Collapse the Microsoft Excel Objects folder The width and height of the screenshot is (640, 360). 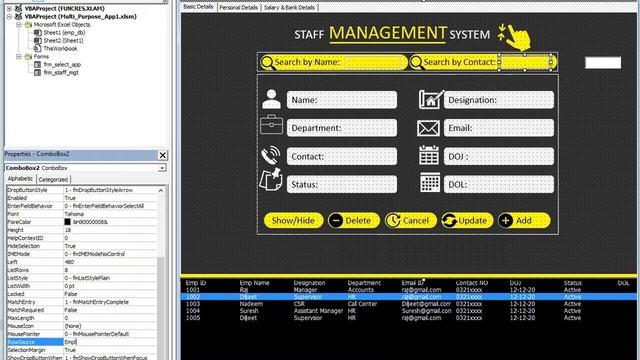(19, 25)
